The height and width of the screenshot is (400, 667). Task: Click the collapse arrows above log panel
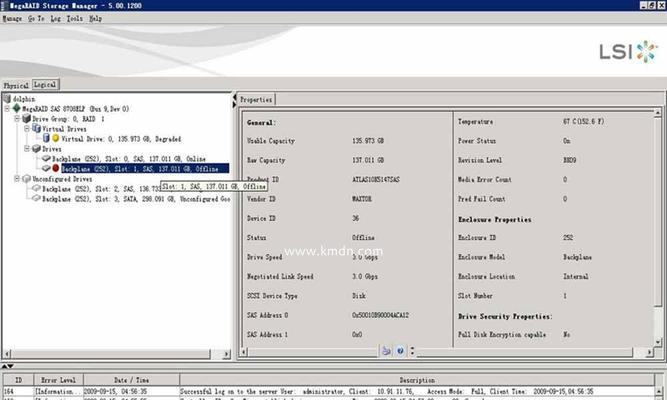tap(7, 366)
